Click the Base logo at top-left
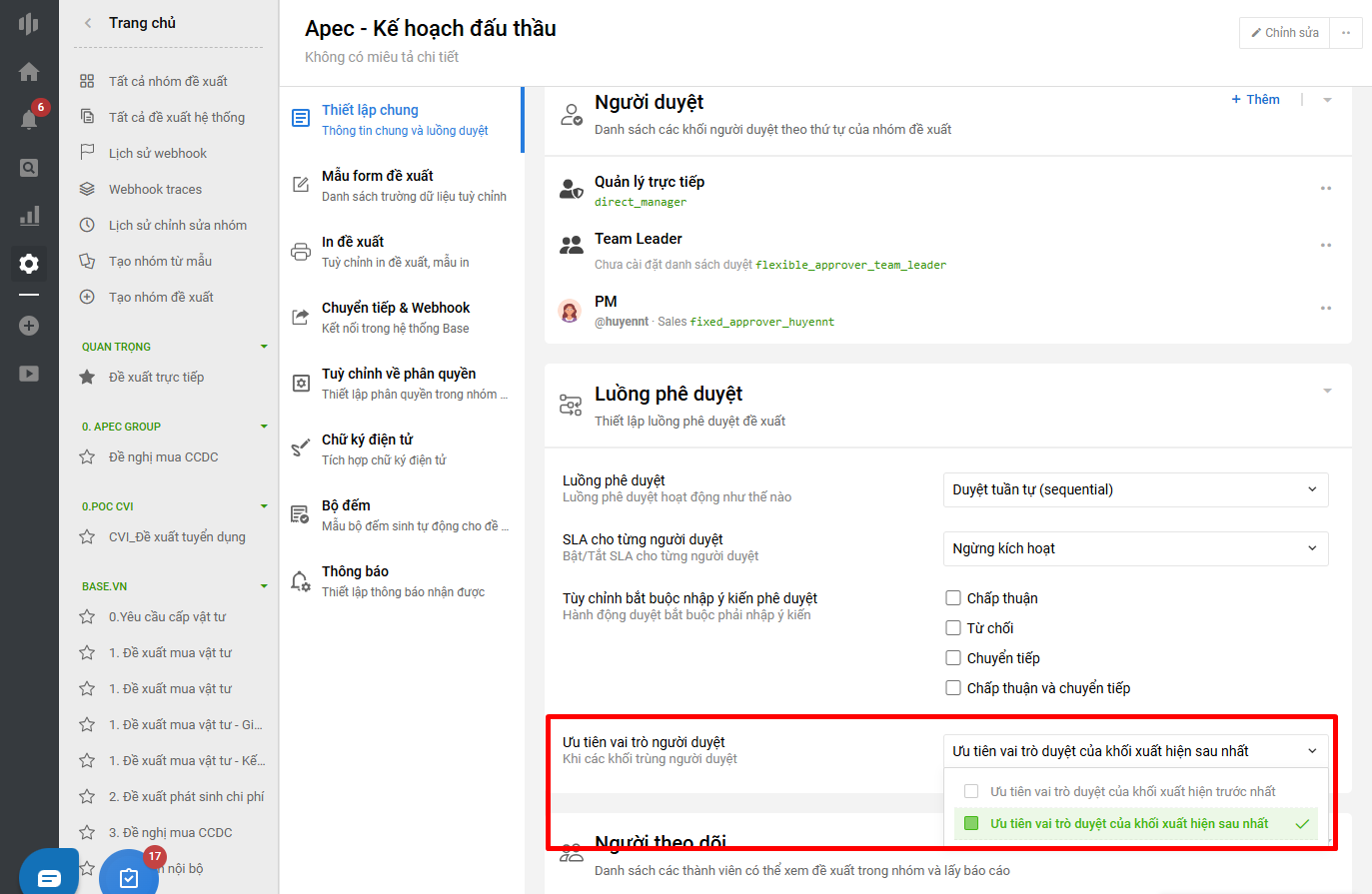This screenshot has height=894, width=1372. click(x=29, y=23)
